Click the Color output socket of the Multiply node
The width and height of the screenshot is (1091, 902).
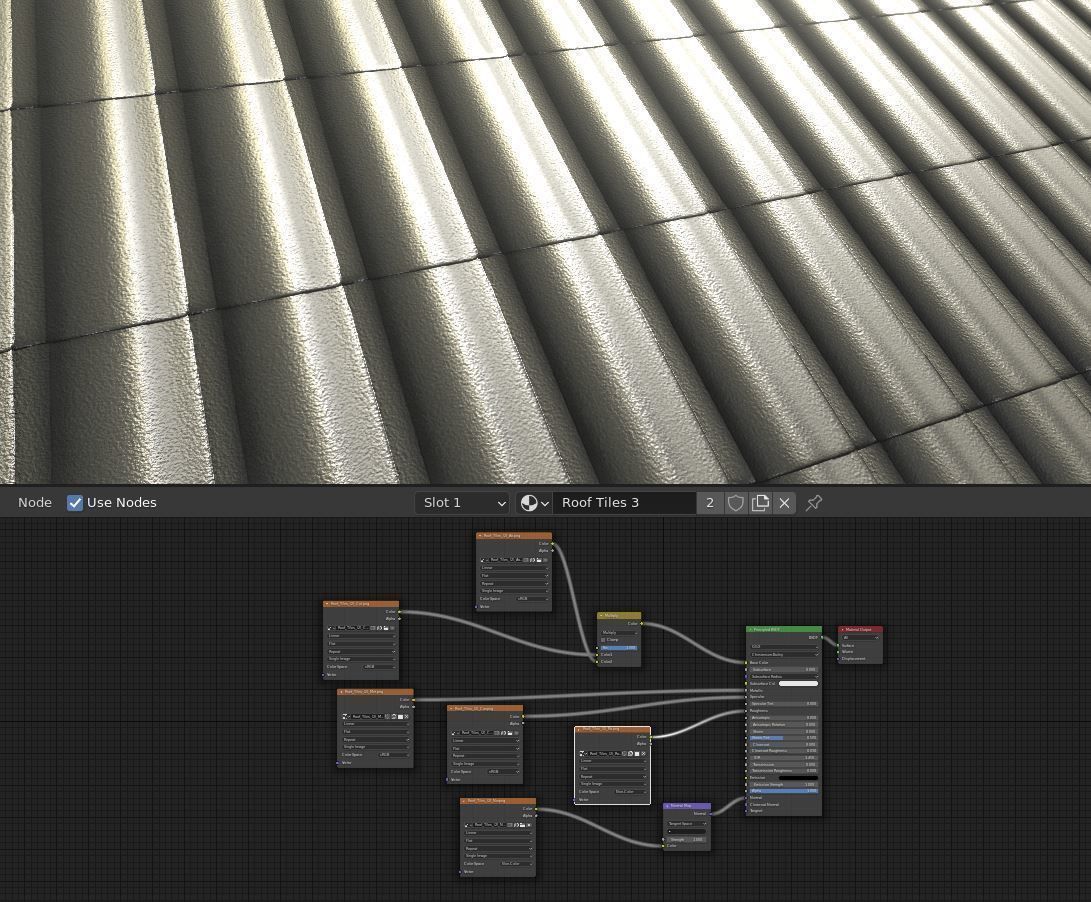(642, 624)
